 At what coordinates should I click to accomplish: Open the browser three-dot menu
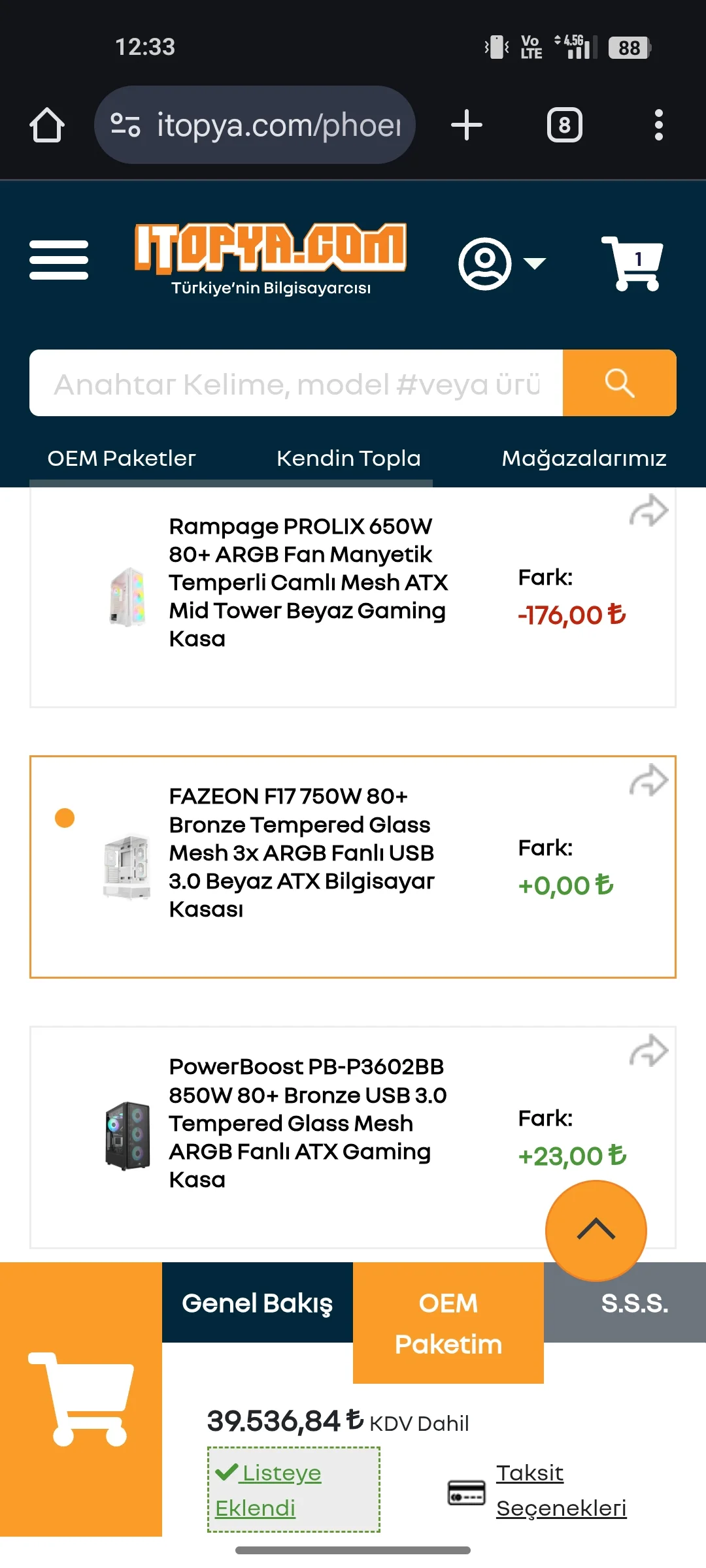pos(658,125)
